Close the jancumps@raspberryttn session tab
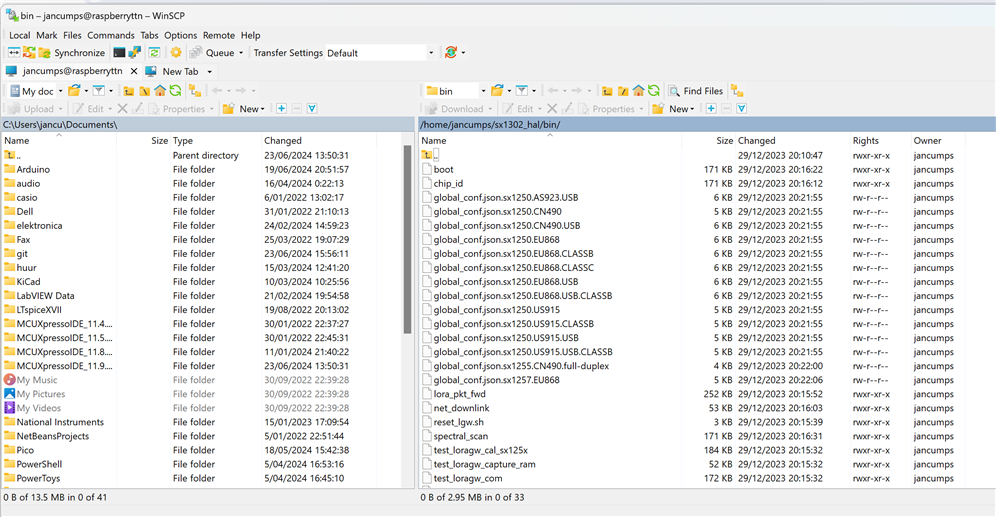The image size is (996, 517). [134, 72]
